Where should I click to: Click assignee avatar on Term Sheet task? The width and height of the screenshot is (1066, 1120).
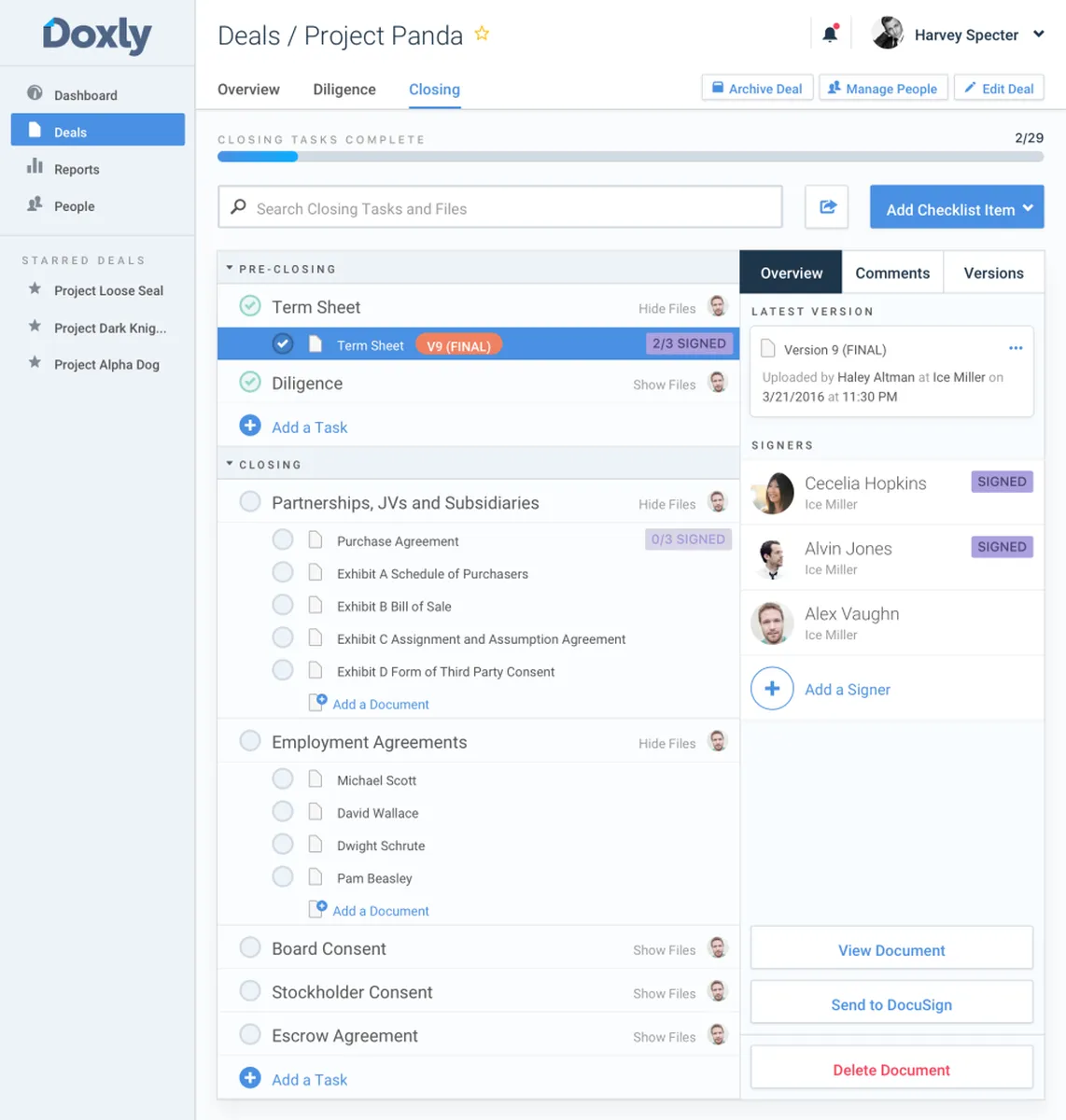(x=718, y=306)
